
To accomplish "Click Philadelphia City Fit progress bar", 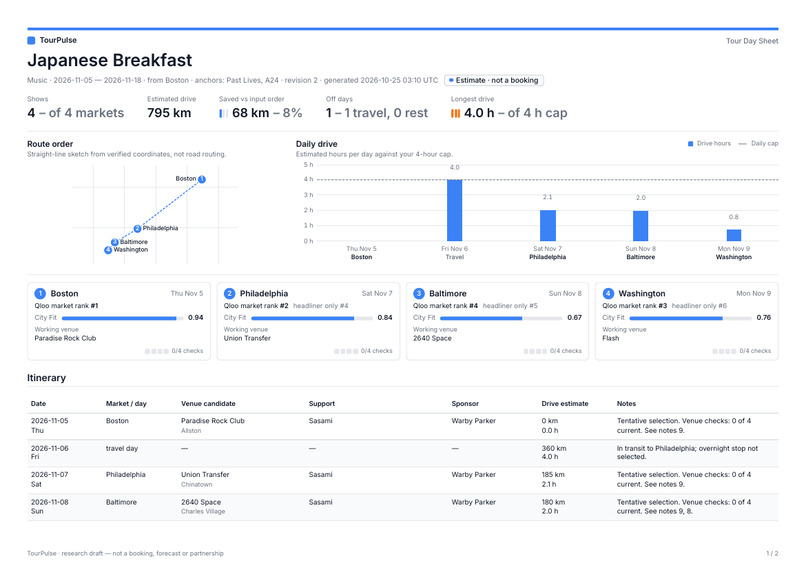I will 312,318.
